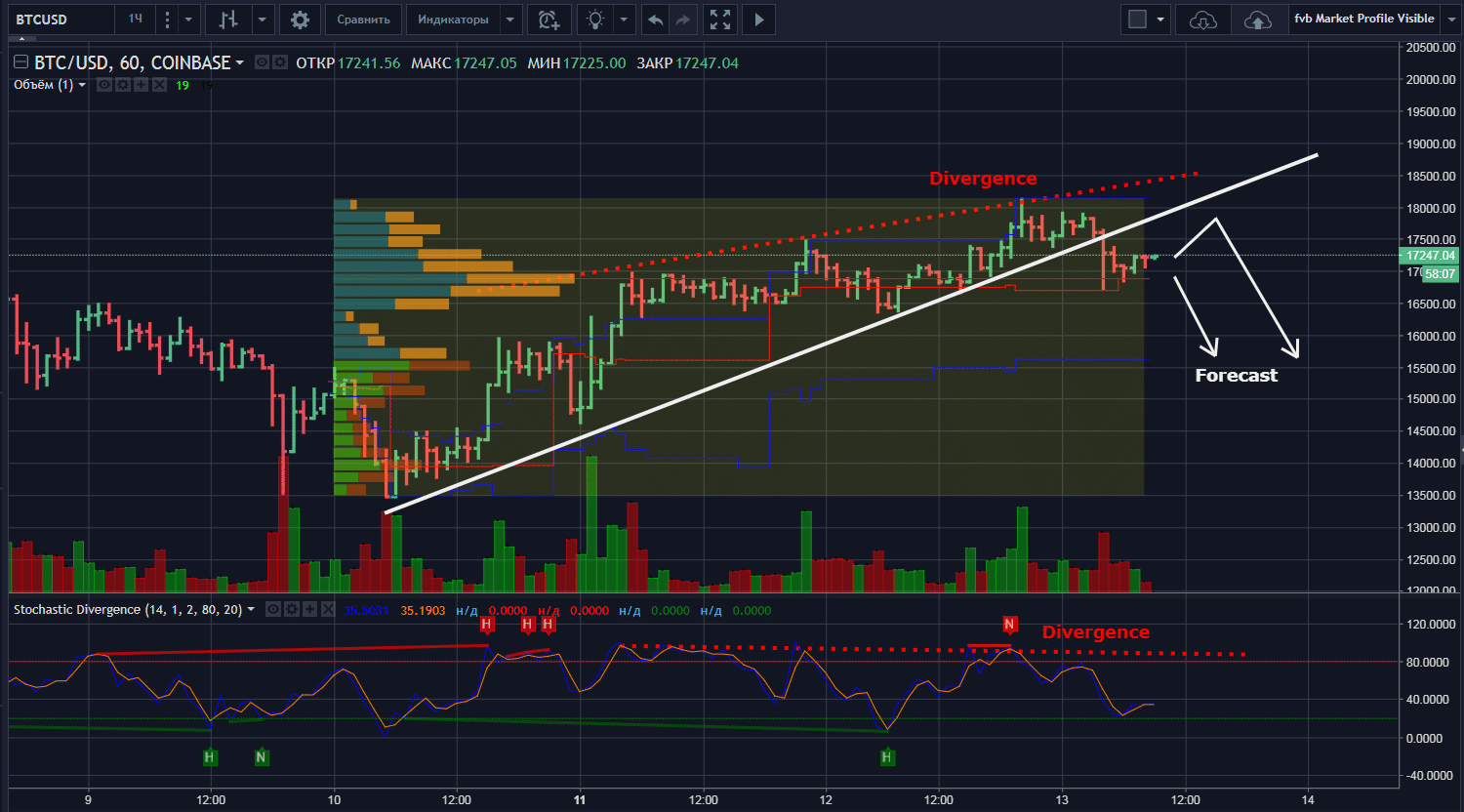The height and width of the screenshot is (812, 1464).
Task: Click the idea light bulb icon
Action: (x=594, y=19)
